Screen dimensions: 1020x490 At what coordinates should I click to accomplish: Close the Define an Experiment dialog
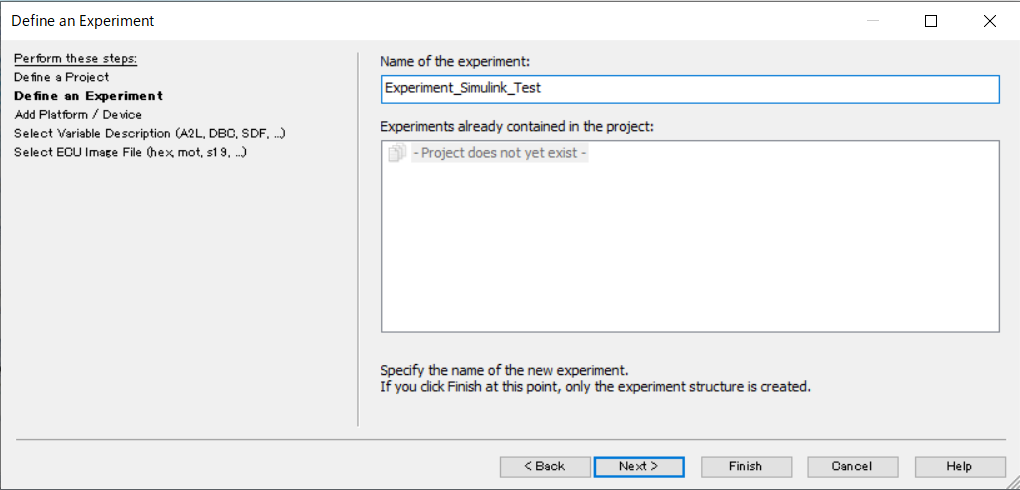pos(989,21)
